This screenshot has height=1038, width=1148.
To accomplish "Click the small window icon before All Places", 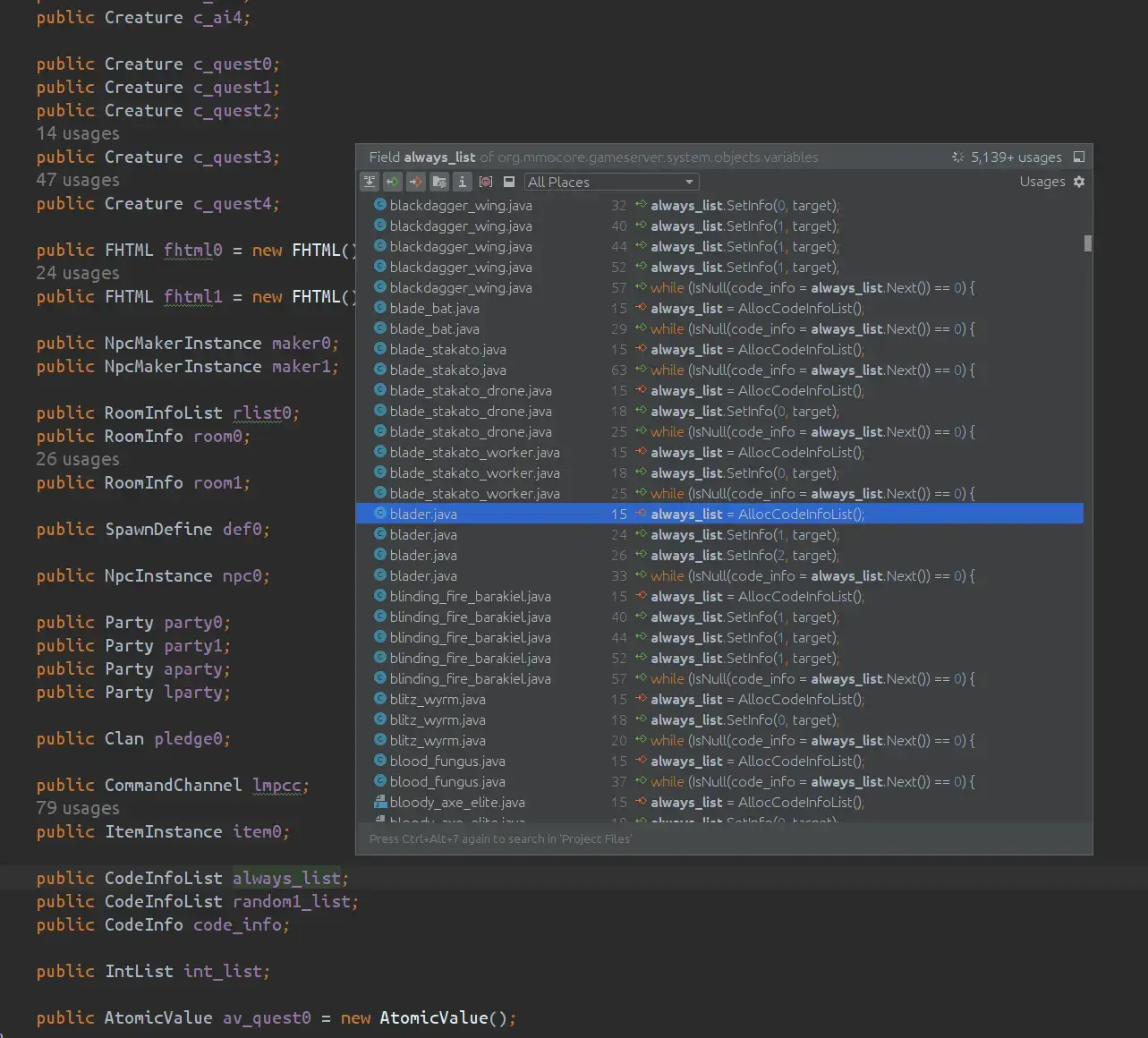I will tap(509, 182).
